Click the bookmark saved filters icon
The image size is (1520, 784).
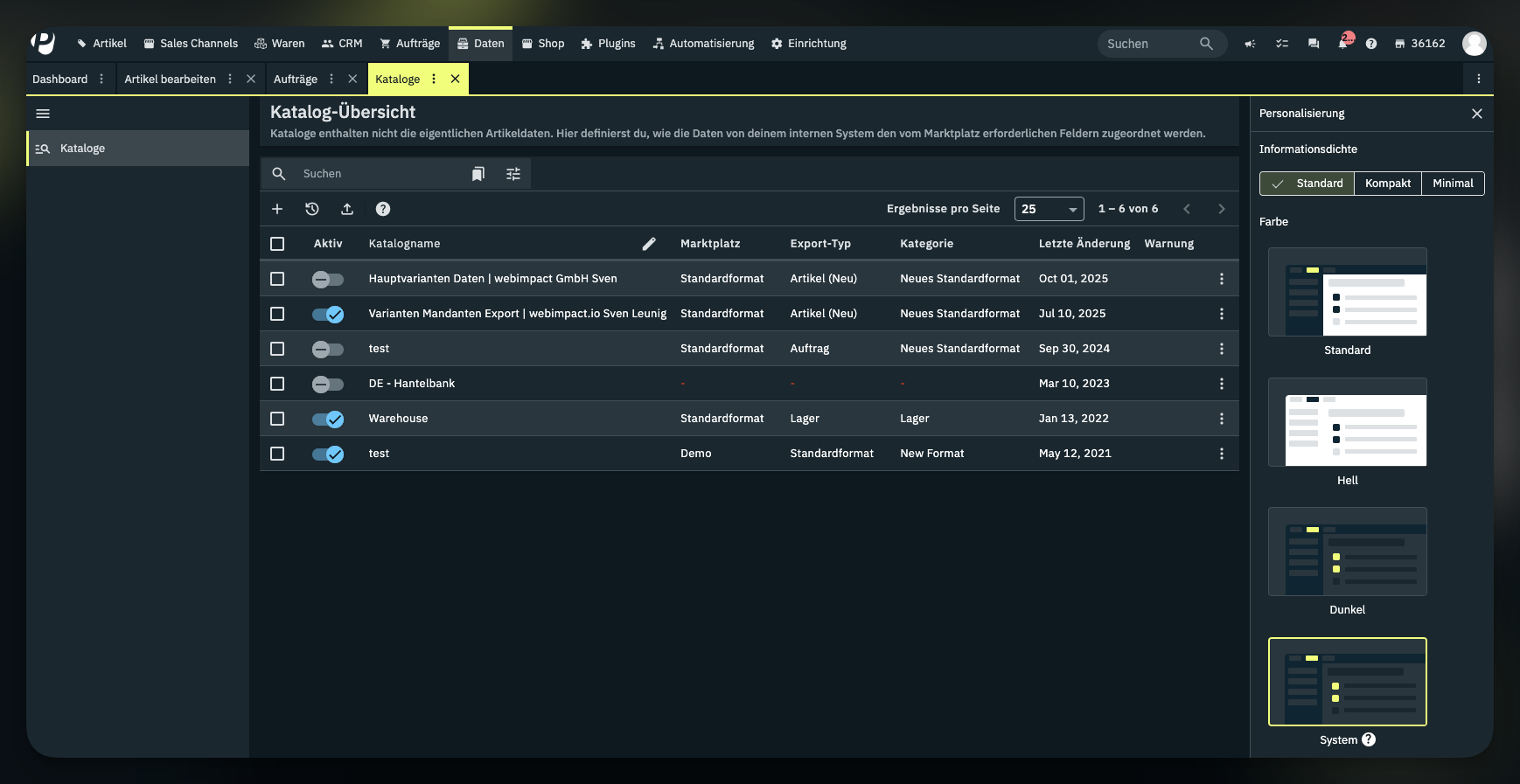coord(478,174)
